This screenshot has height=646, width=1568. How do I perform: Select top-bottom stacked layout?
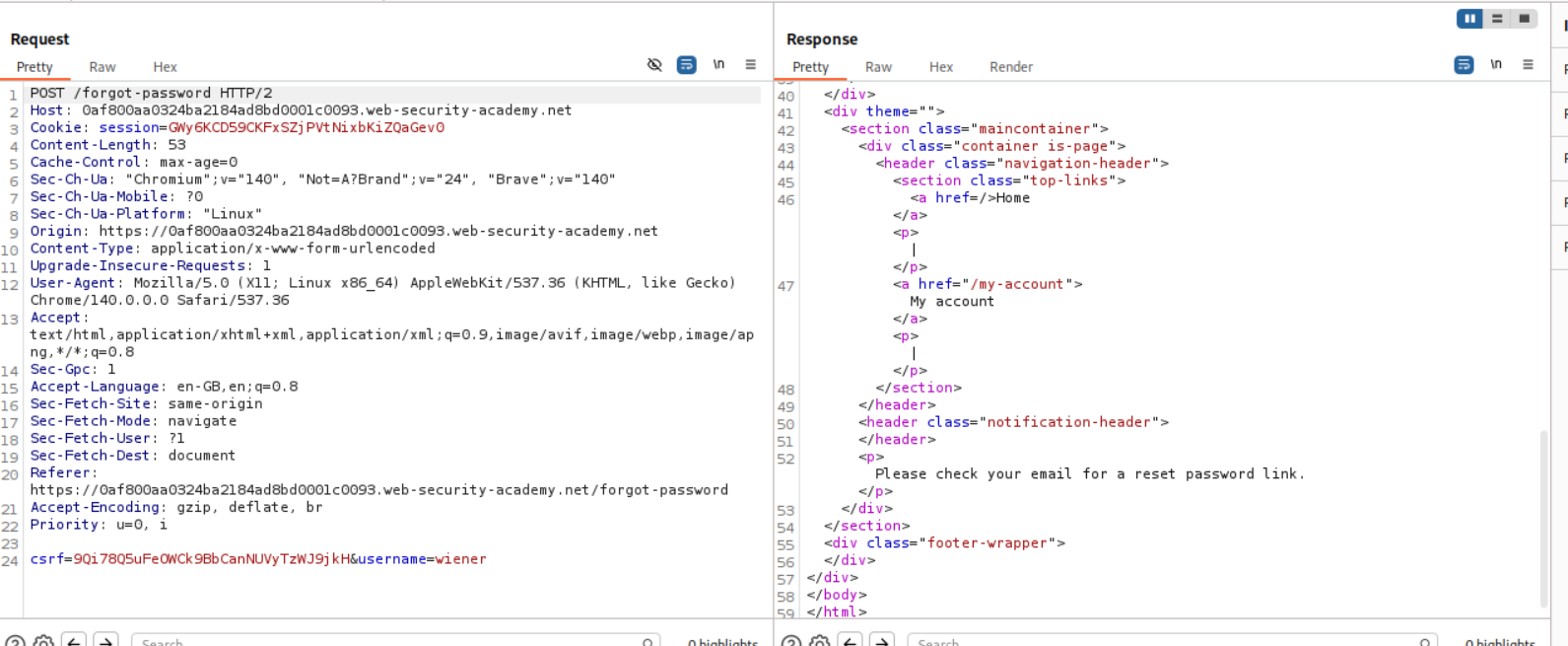[x=1497, y=19]
